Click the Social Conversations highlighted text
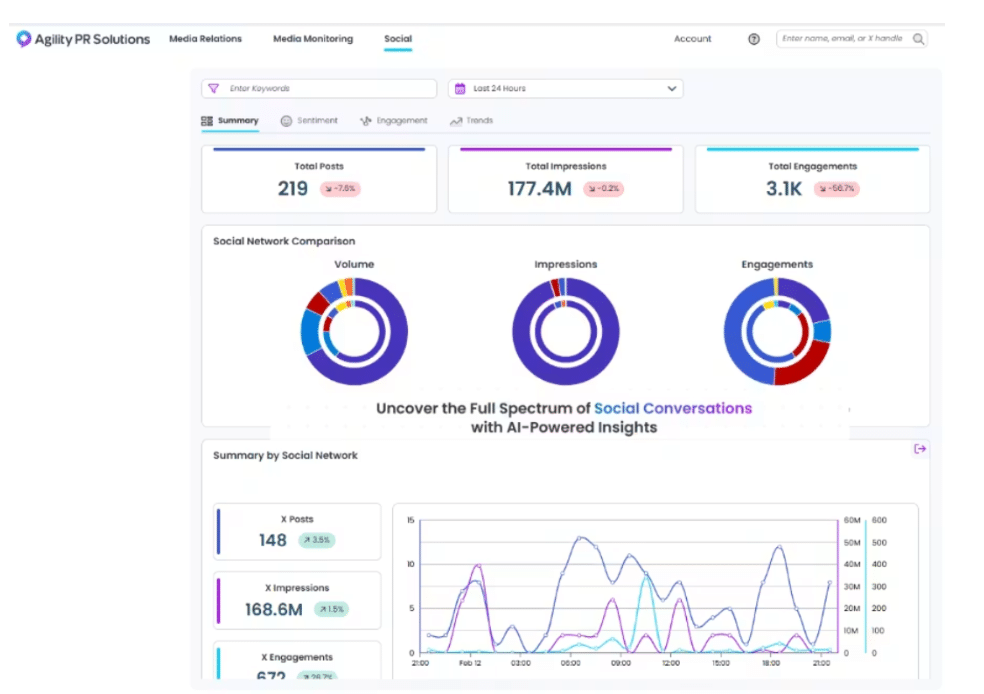The image size is (984, 694). point(673,408)
